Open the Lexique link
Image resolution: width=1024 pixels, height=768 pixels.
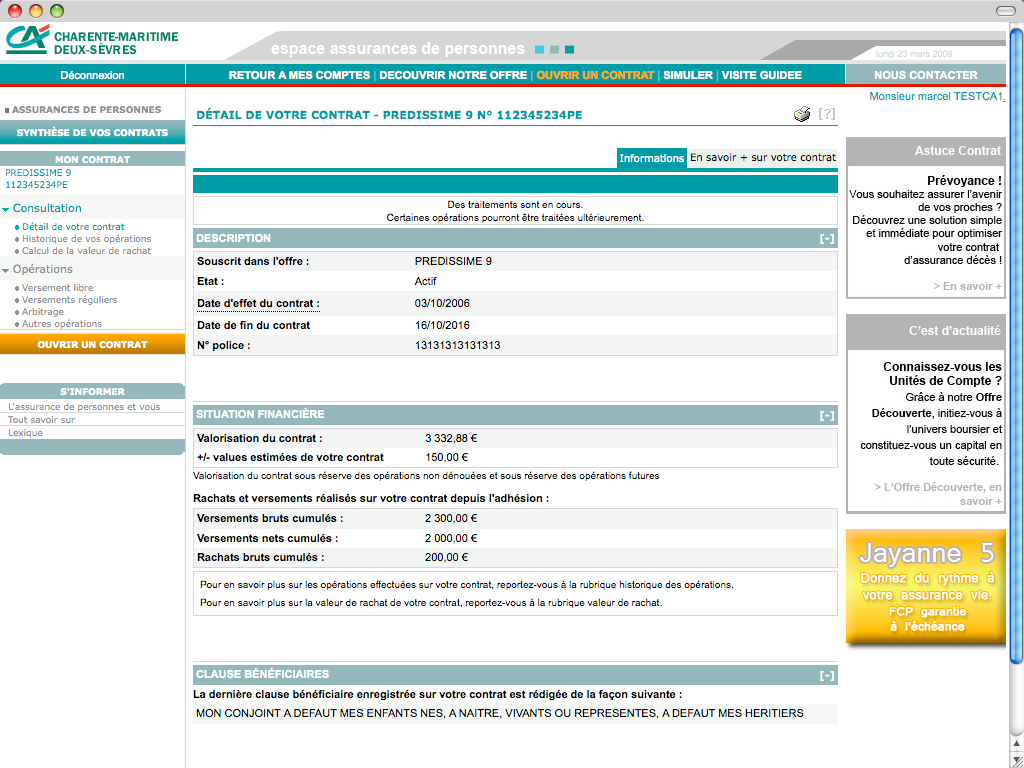(25, 433)
